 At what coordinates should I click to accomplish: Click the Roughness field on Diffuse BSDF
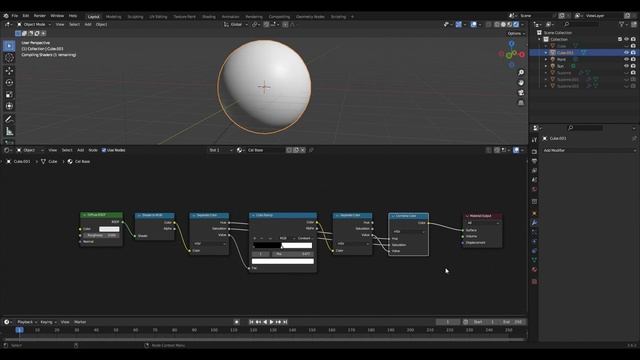click(102, 236)
